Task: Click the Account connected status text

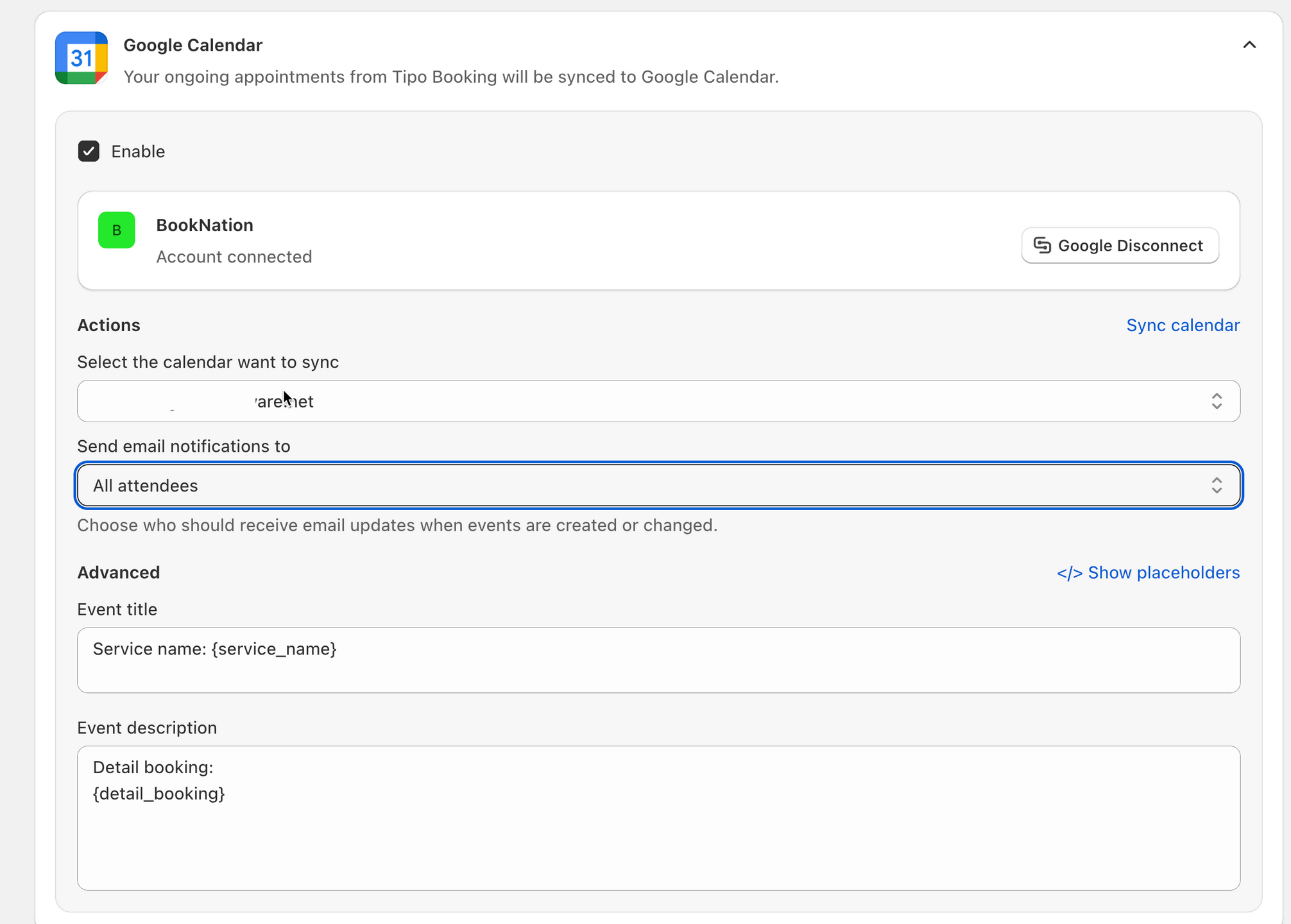Action: pyautogui.click(x=234, y=257)
